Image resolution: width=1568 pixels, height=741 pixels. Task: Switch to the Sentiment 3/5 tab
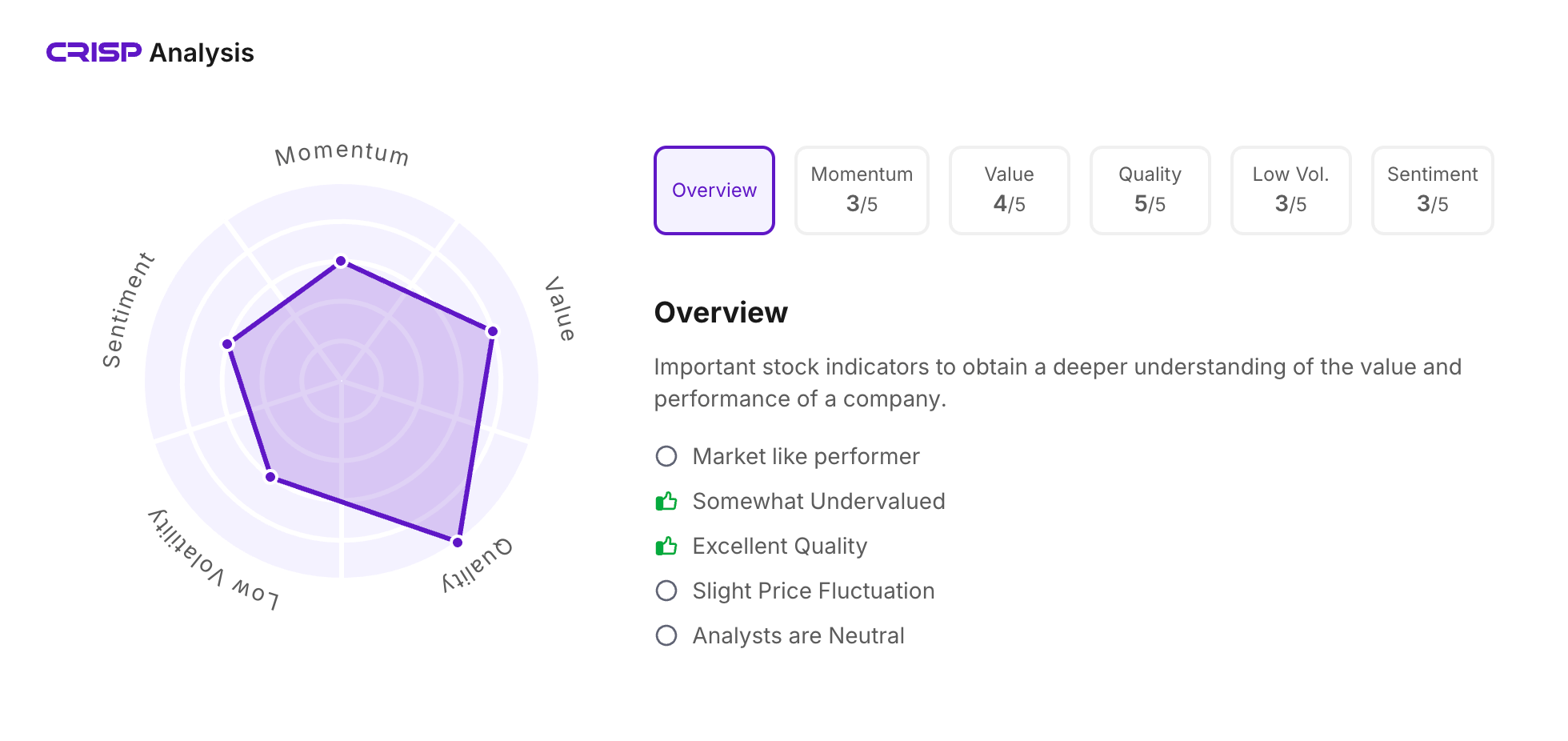click(1432, 190)
